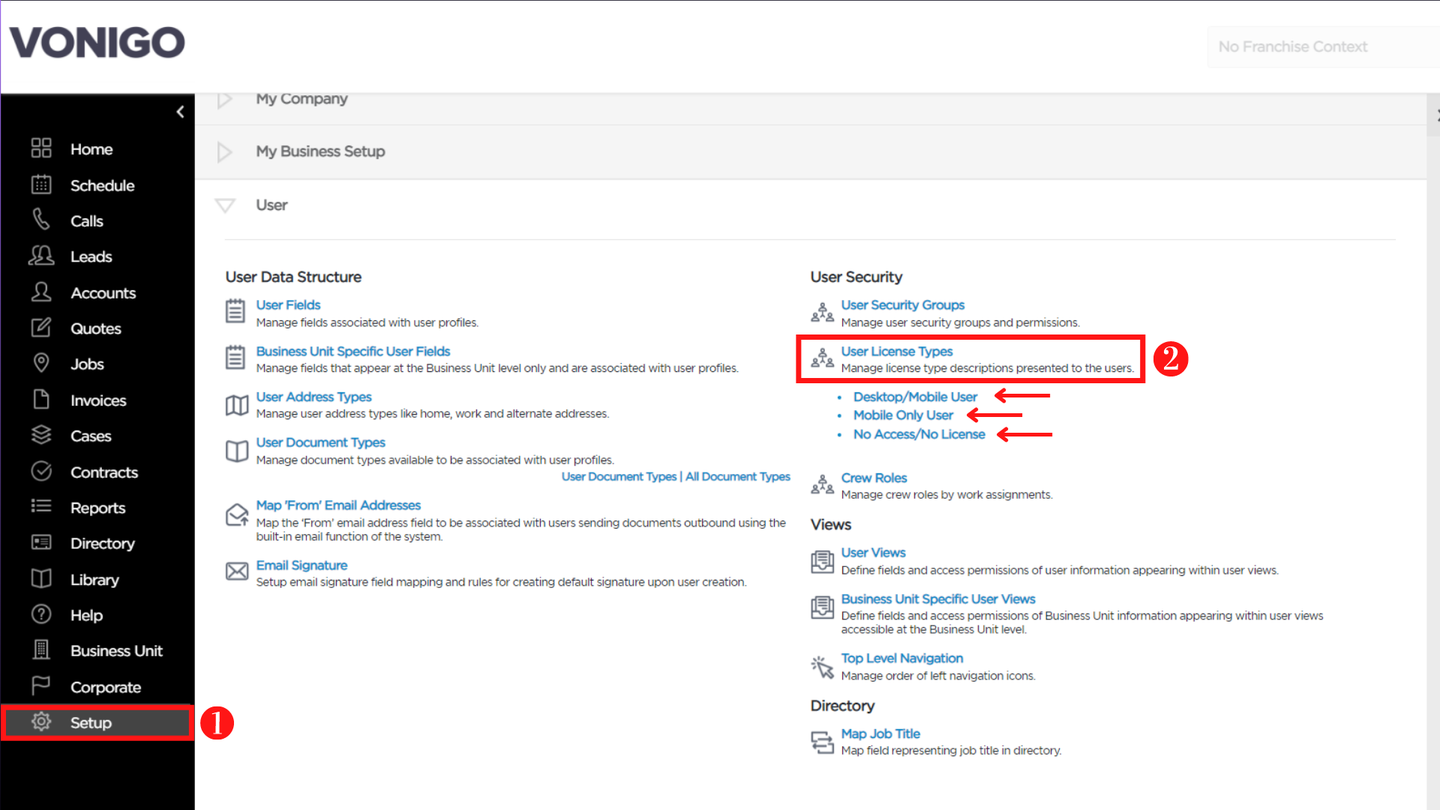Open the Contracts checkmark icon
The height and width of the screenshot is (810, 1440).
(41, 471)
